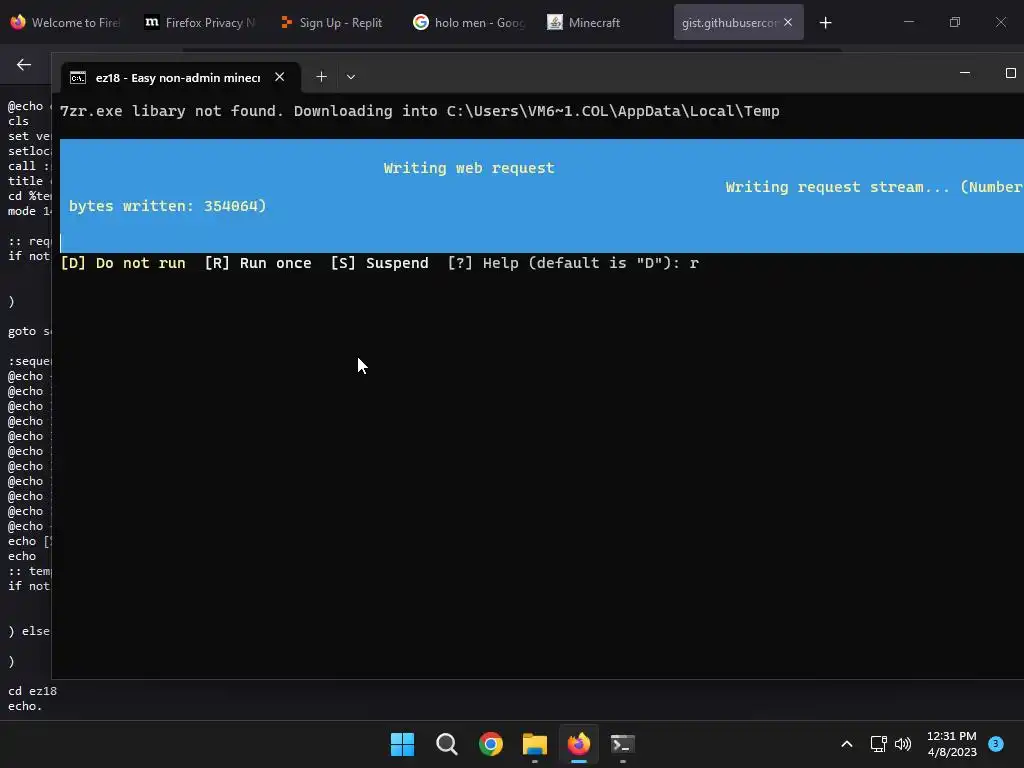Open terminal profile dropdown arrow
Screen dimensions: 1024x768
(351, 77)
